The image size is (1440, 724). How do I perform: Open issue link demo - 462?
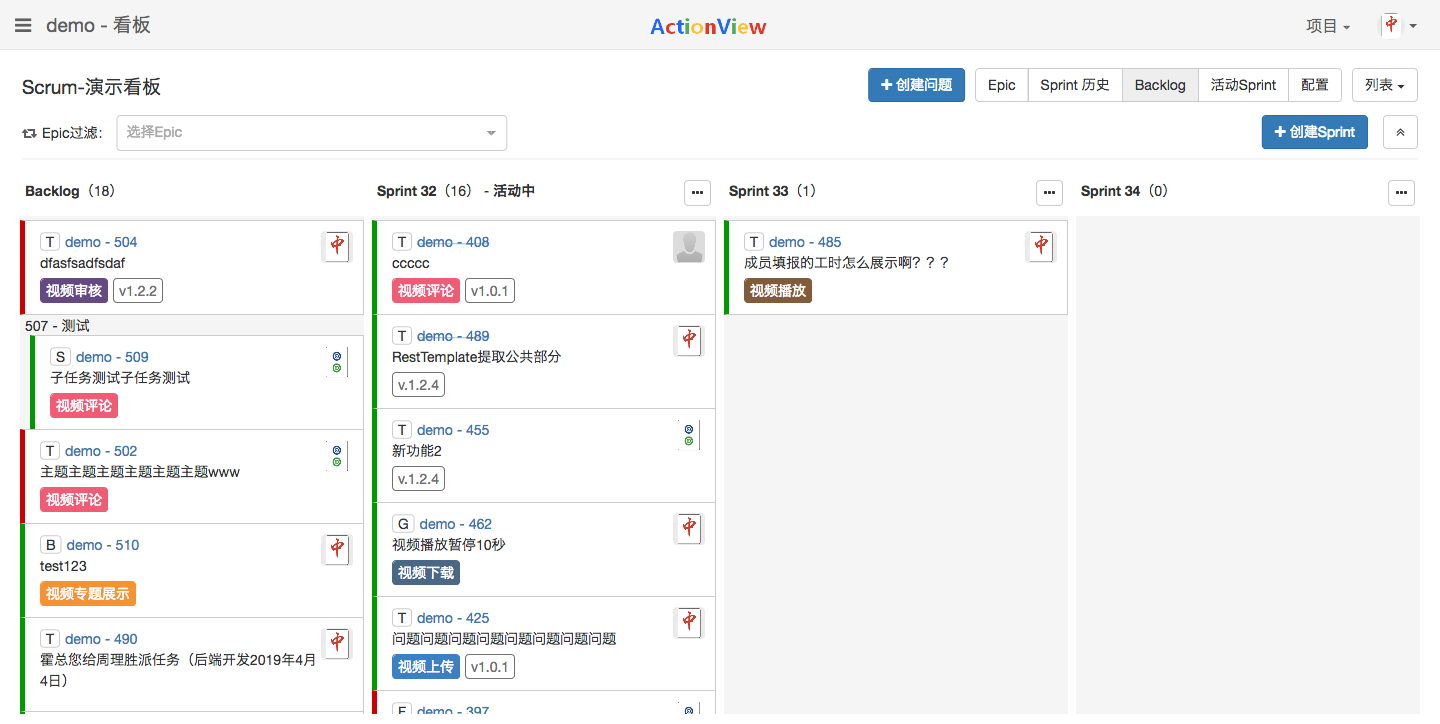coord(455,524)
